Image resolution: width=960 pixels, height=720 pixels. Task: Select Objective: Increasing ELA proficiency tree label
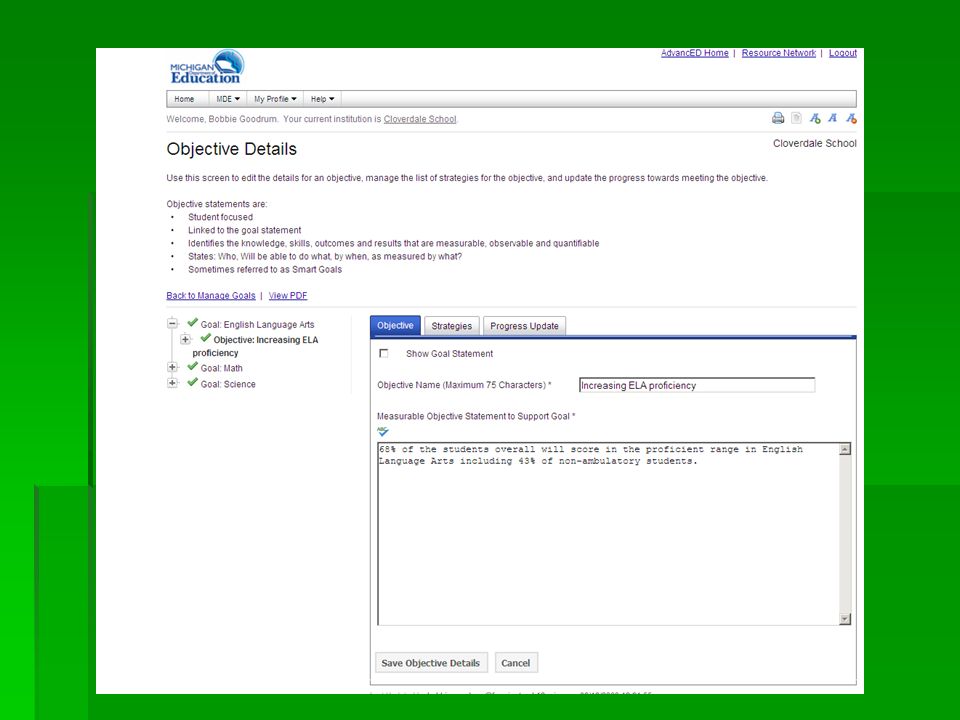255,347
